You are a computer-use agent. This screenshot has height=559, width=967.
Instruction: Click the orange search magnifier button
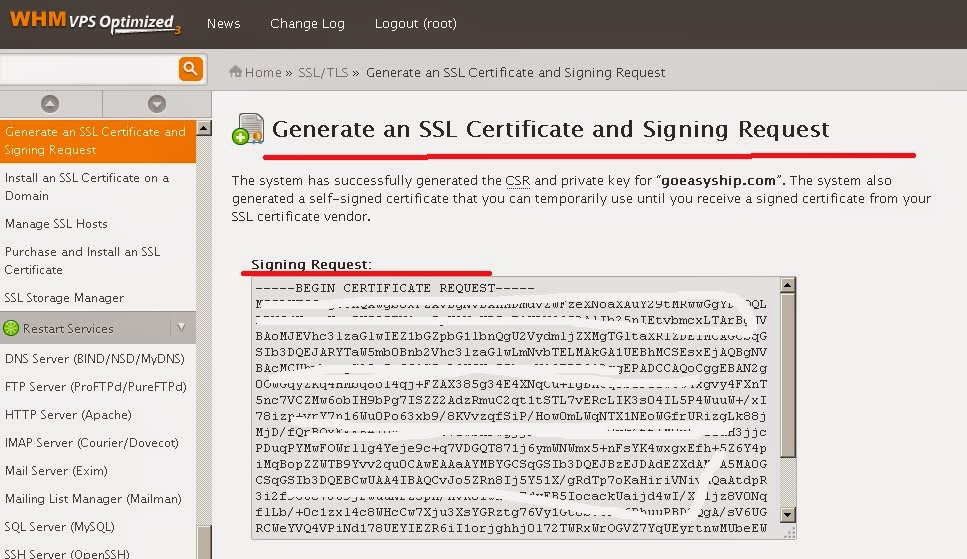(x=191, y=68)
